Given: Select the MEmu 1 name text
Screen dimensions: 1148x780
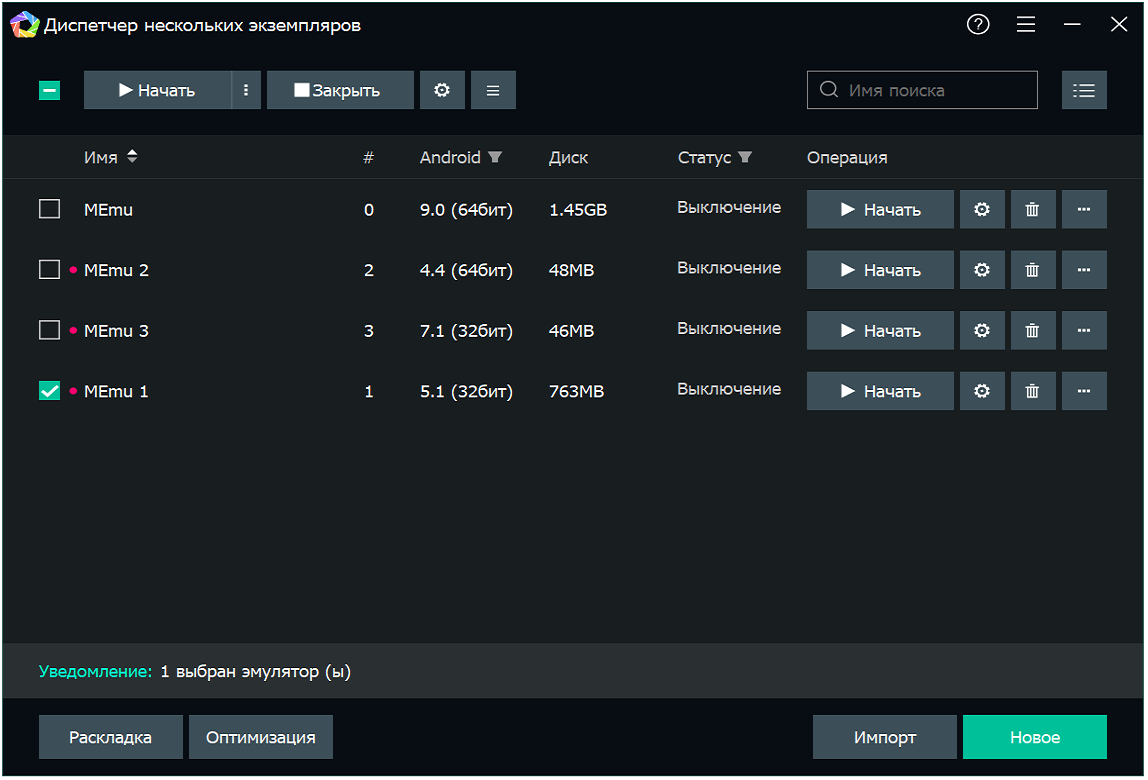Looking at the screenshot, I should [x=116, y=392].
